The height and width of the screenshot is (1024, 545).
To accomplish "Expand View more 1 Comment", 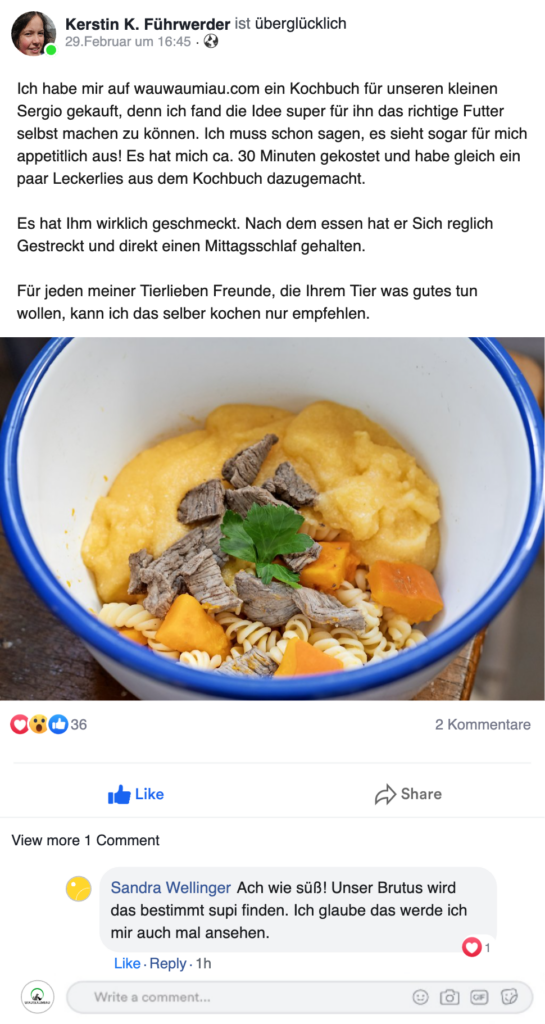I will pos(86,840).
